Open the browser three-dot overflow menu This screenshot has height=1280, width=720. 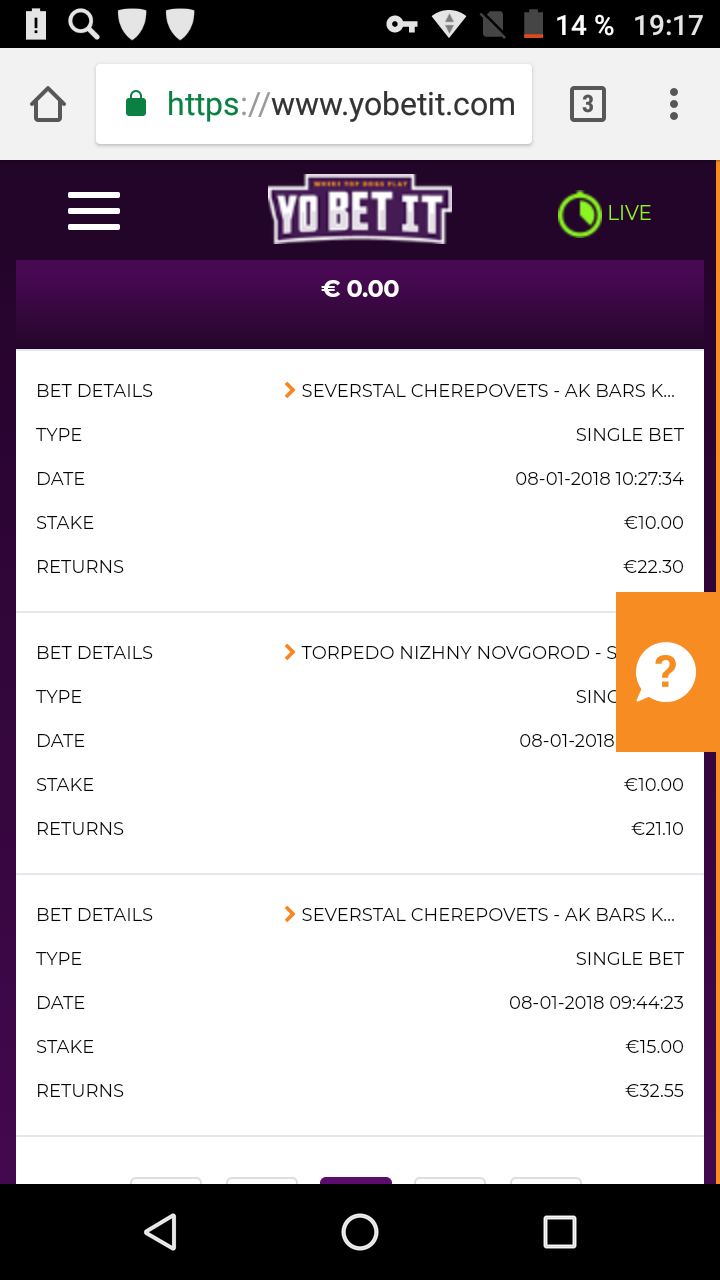pos(674,104)
